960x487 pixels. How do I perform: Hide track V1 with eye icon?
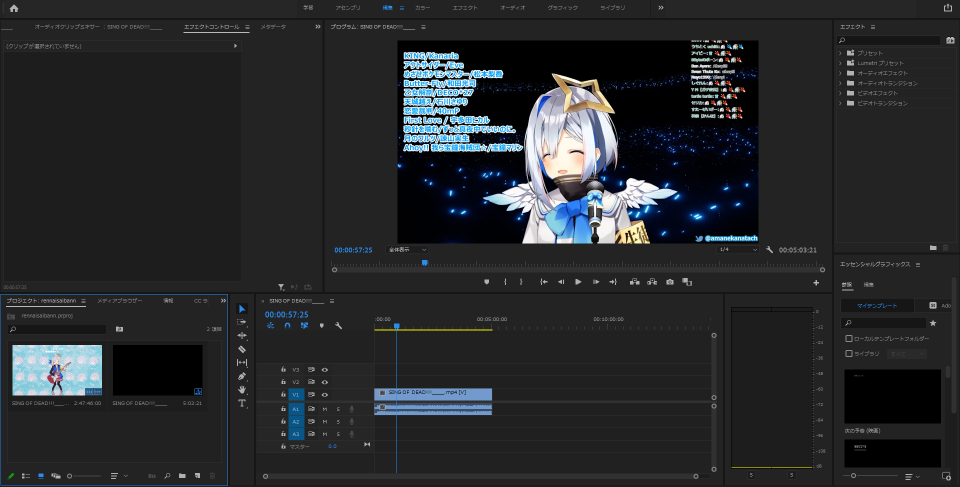pyautogui.click(x=324, y=395)
